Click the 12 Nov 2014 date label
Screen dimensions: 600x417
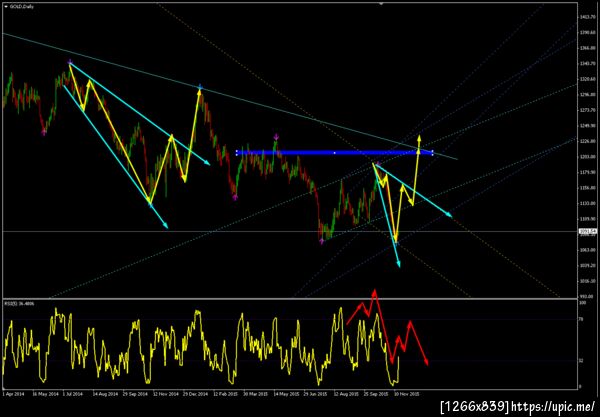pyautogui.click(x=165, y=394)
